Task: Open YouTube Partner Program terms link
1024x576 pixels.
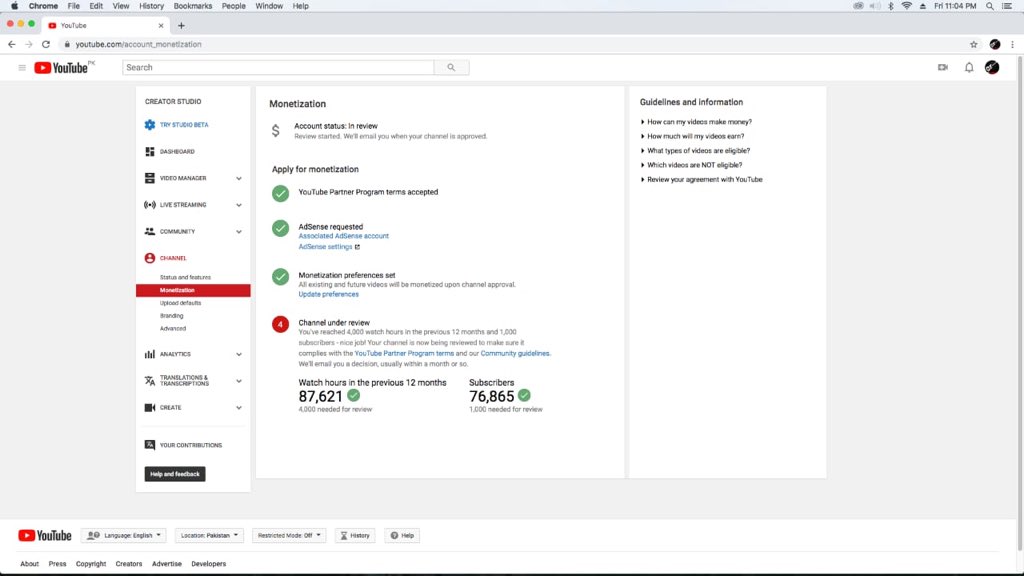Action: [x=404, y=353]
